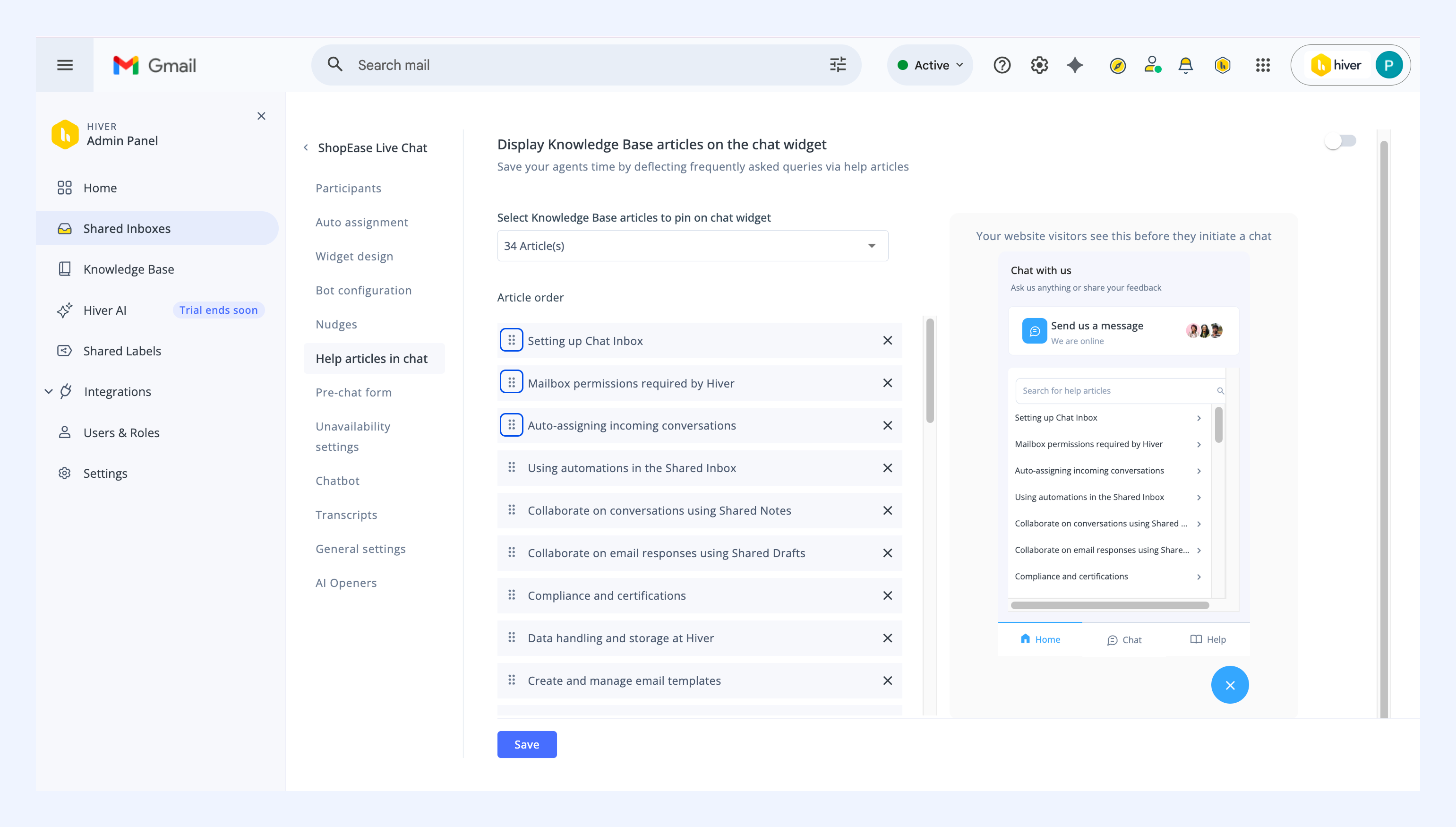
Task: Open the Gmail help question mark icon
Action: [x=1002, y=65]
